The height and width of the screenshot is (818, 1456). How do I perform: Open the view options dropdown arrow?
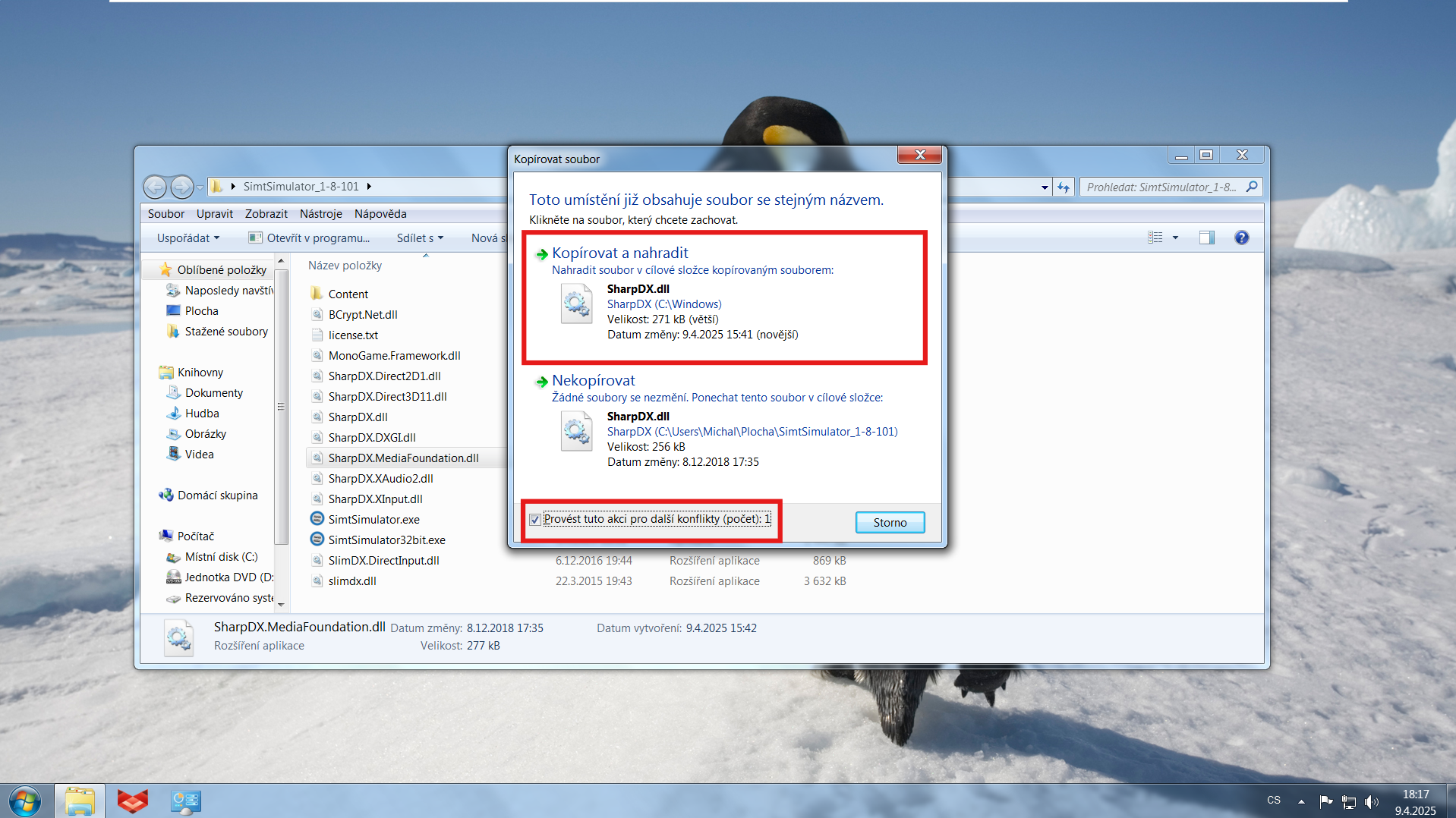coord(1175,238)
